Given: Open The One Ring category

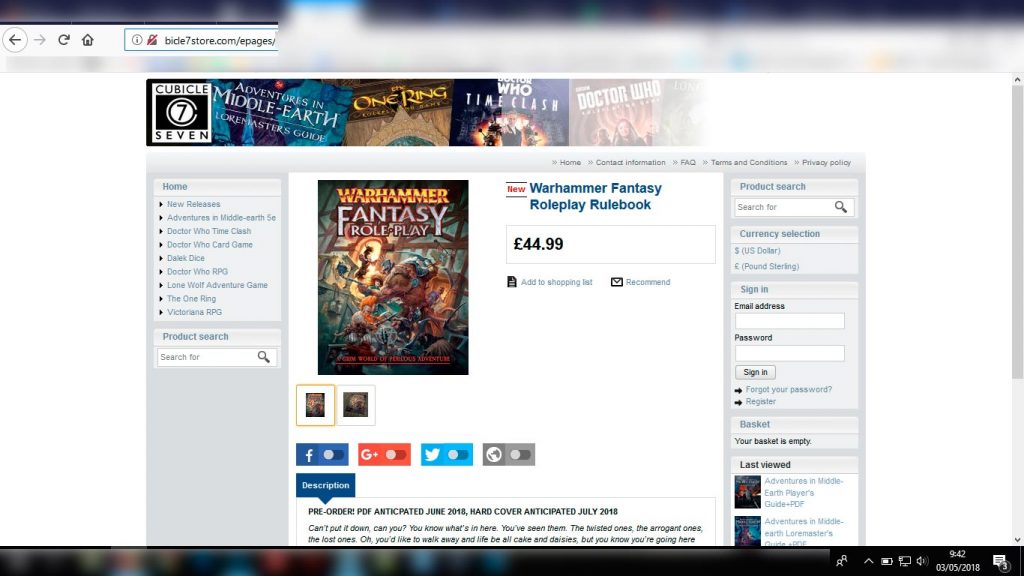Looking at the screenshot, I should tap(191, 299).
